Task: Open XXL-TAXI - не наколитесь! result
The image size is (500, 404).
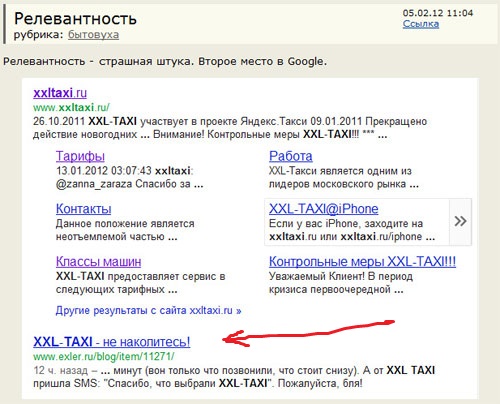Action: [x=112, y=342]
